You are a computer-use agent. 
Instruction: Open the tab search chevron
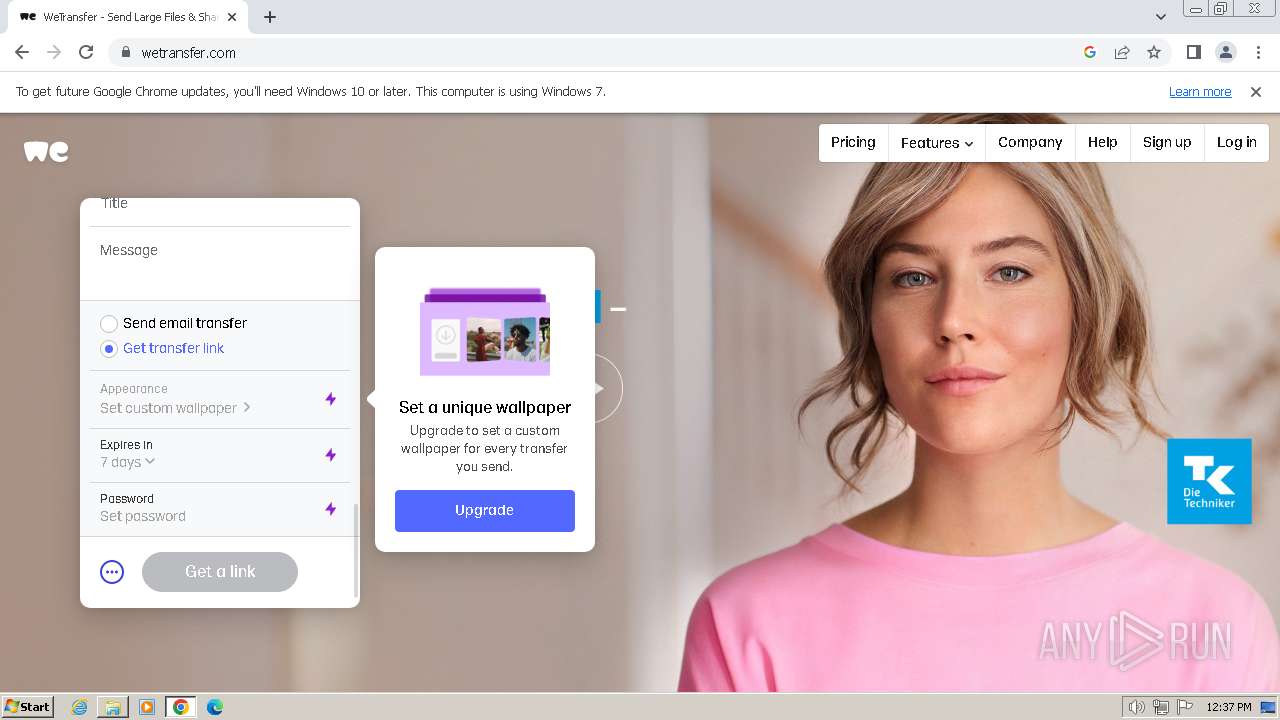point(1160,17)
